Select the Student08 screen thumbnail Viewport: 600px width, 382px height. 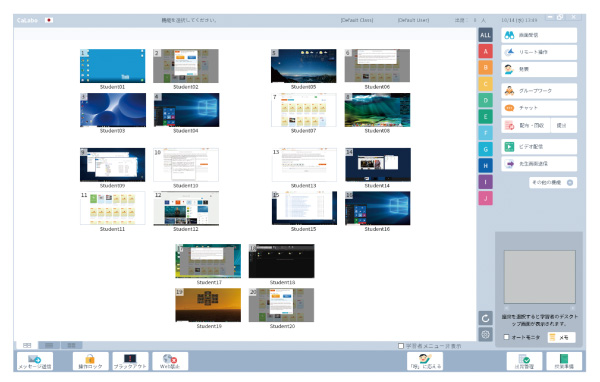coord(377,110)
